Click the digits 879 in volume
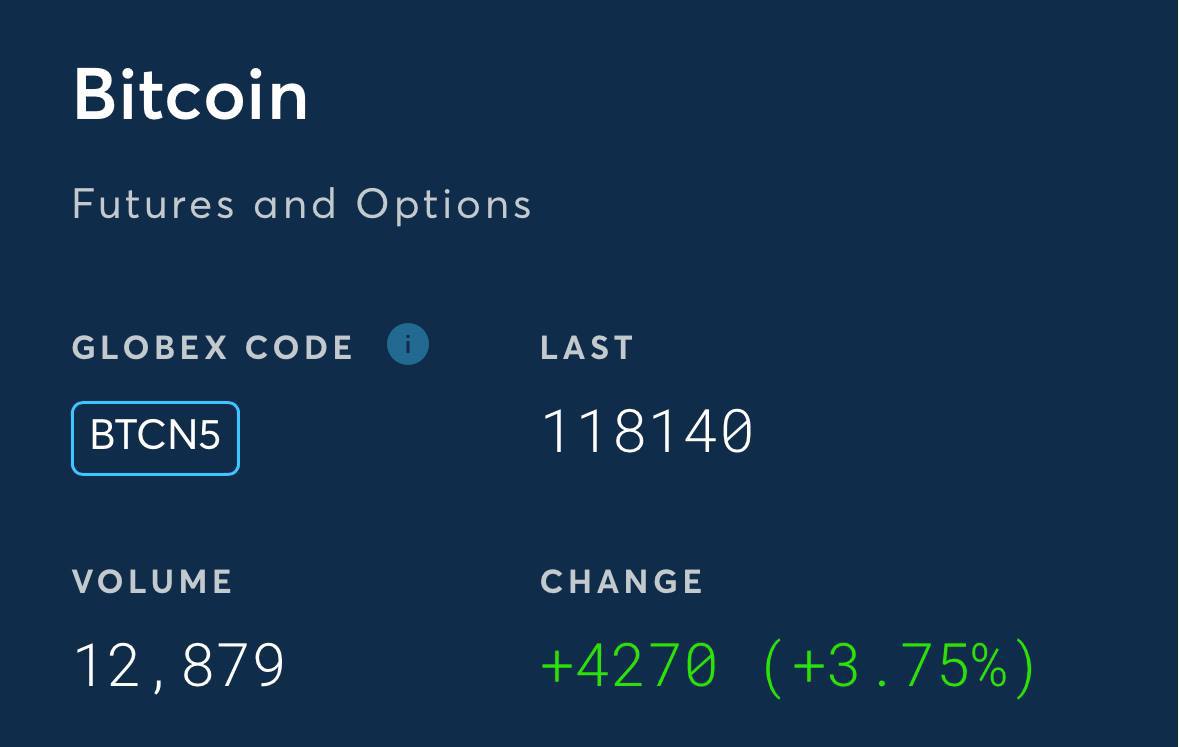The height and width of the screenshot is (747, 1179). (x=234, y=666)
